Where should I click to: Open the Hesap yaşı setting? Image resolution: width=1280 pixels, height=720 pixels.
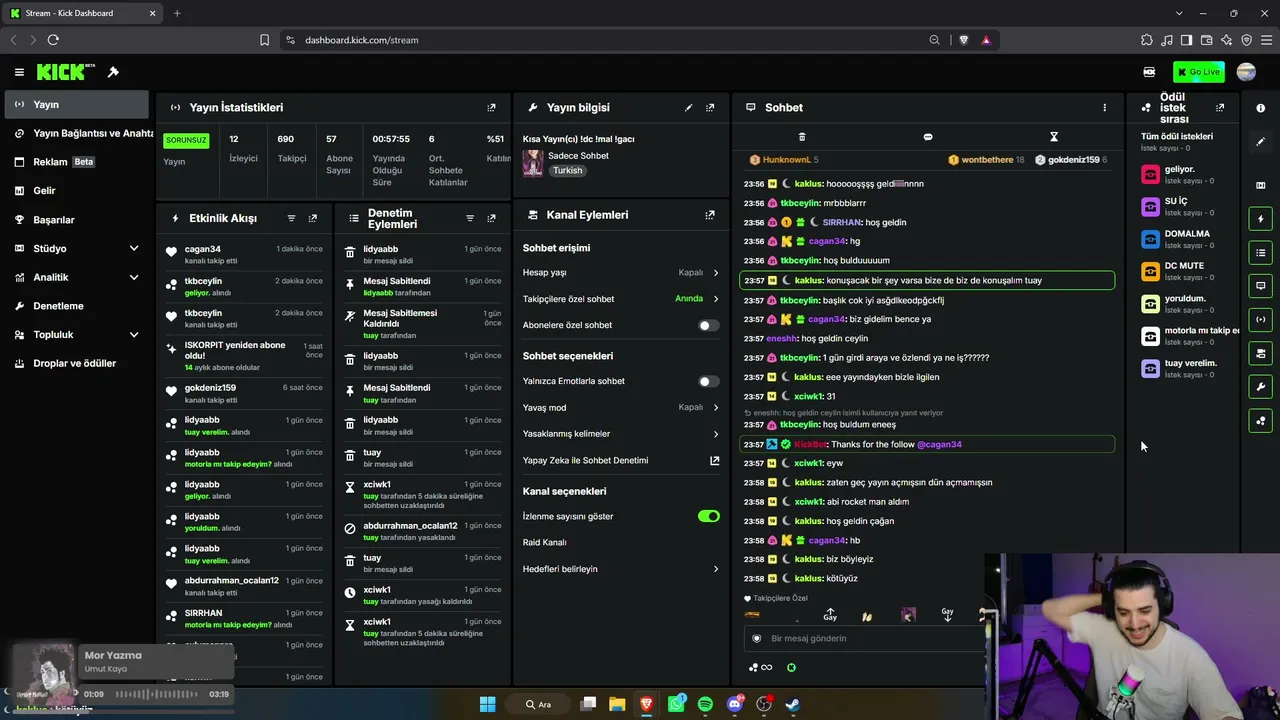click(x=621, y=272)
